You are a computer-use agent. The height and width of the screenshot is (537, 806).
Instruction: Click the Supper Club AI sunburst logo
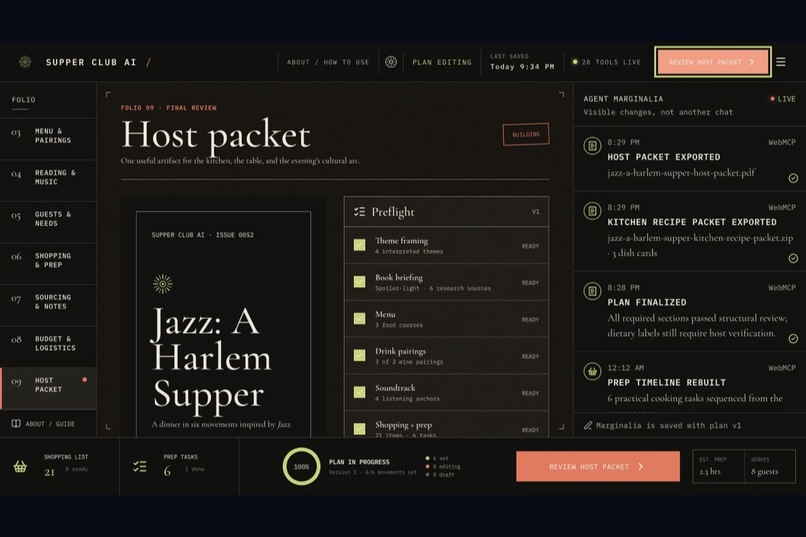coord(25,62)
